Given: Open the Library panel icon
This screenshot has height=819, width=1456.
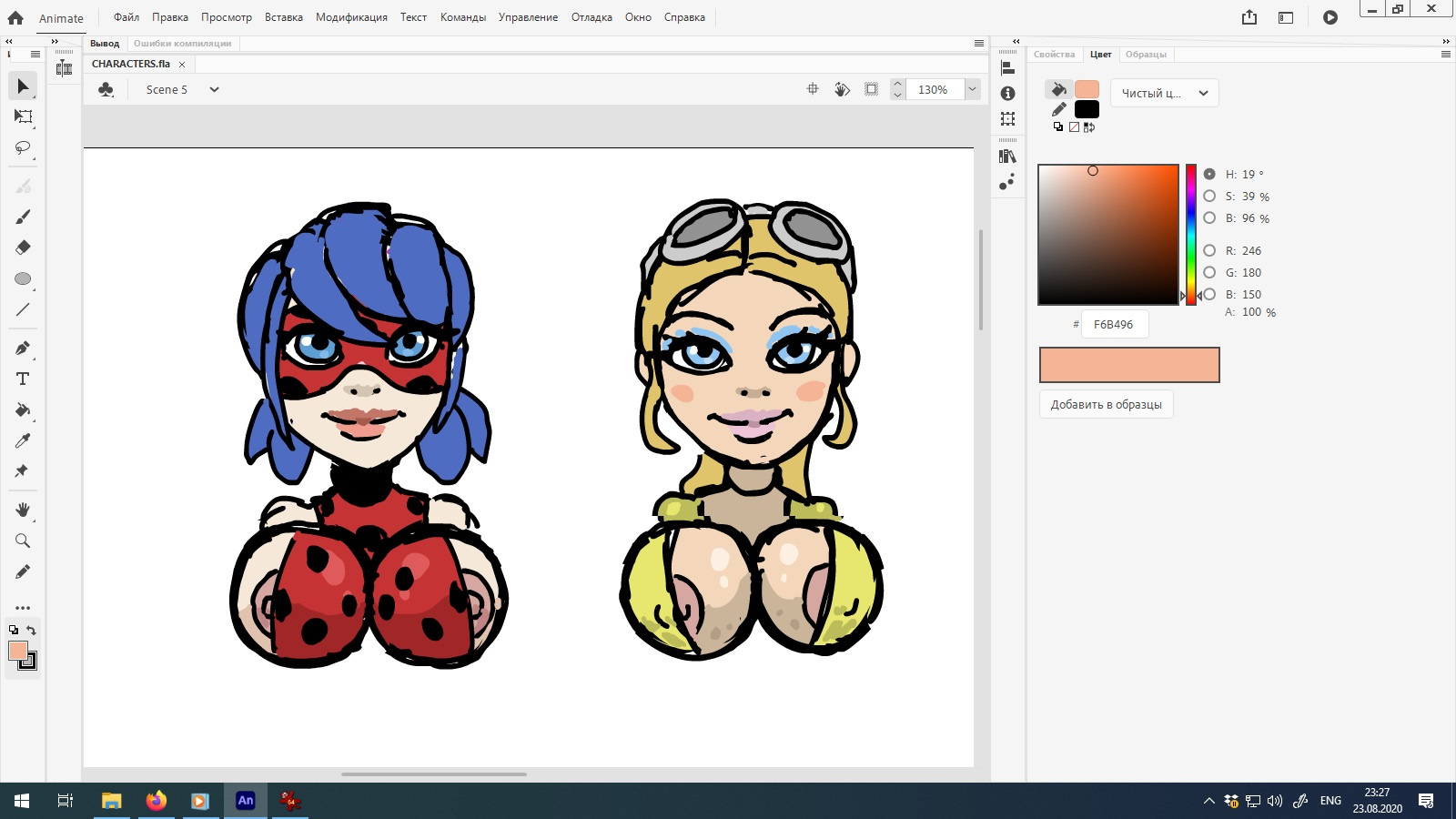Looking at the screenshot, I should (1007, 157).
